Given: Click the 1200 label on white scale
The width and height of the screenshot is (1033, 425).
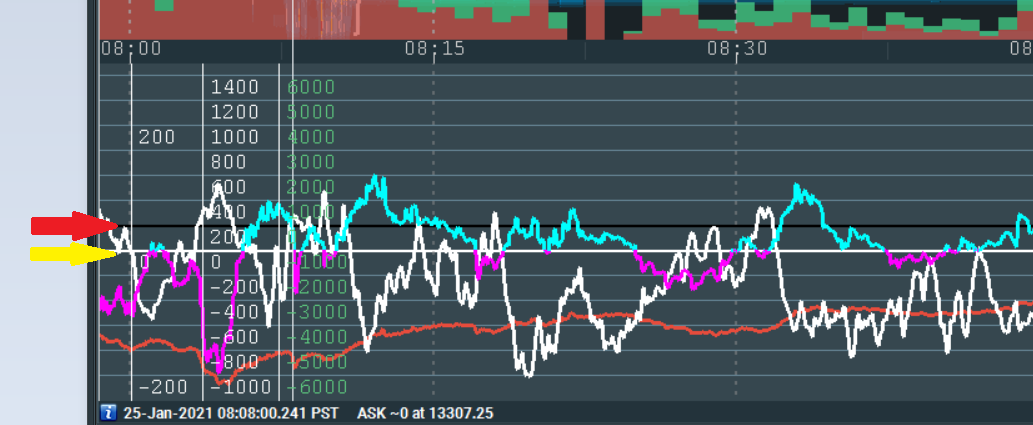Looking at the screenshot, I should pyautogui.click(x=234, y=112).
